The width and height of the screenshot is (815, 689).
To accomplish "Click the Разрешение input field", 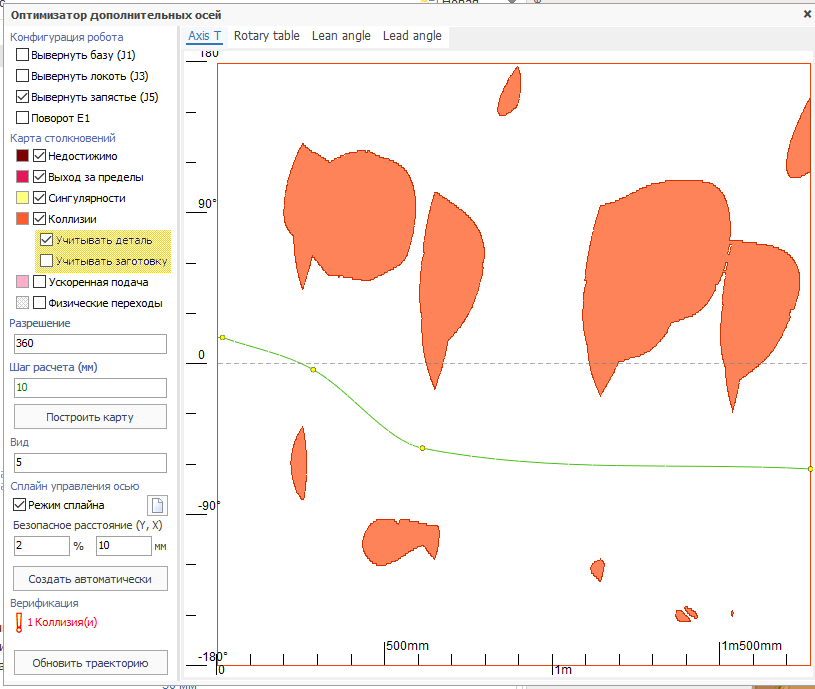I will [x=90, y=344].
